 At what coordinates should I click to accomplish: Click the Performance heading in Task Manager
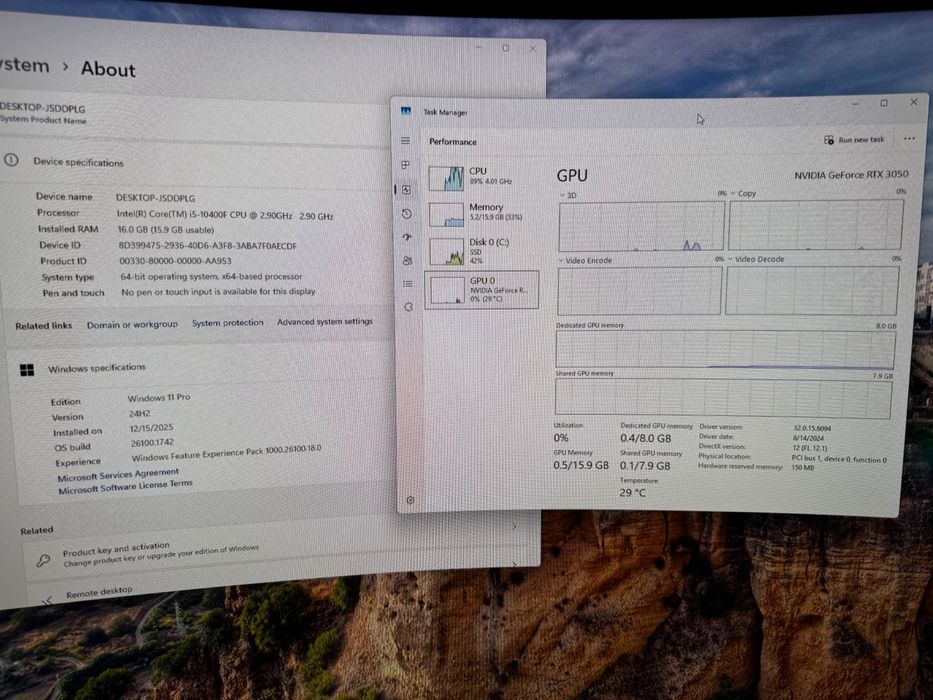tap(453, 142)
